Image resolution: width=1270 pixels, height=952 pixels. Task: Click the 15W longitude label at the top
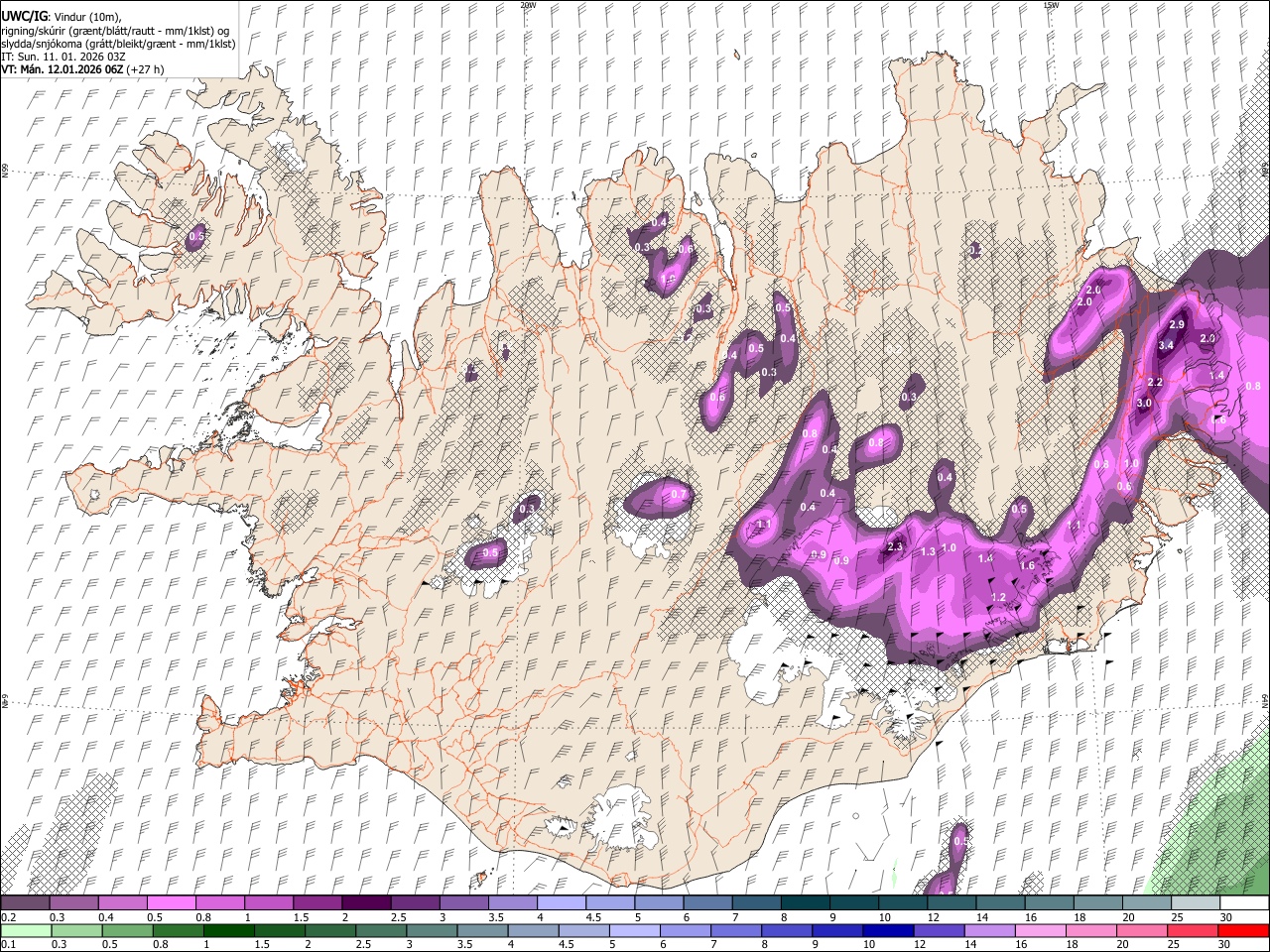pos(1051,5)
